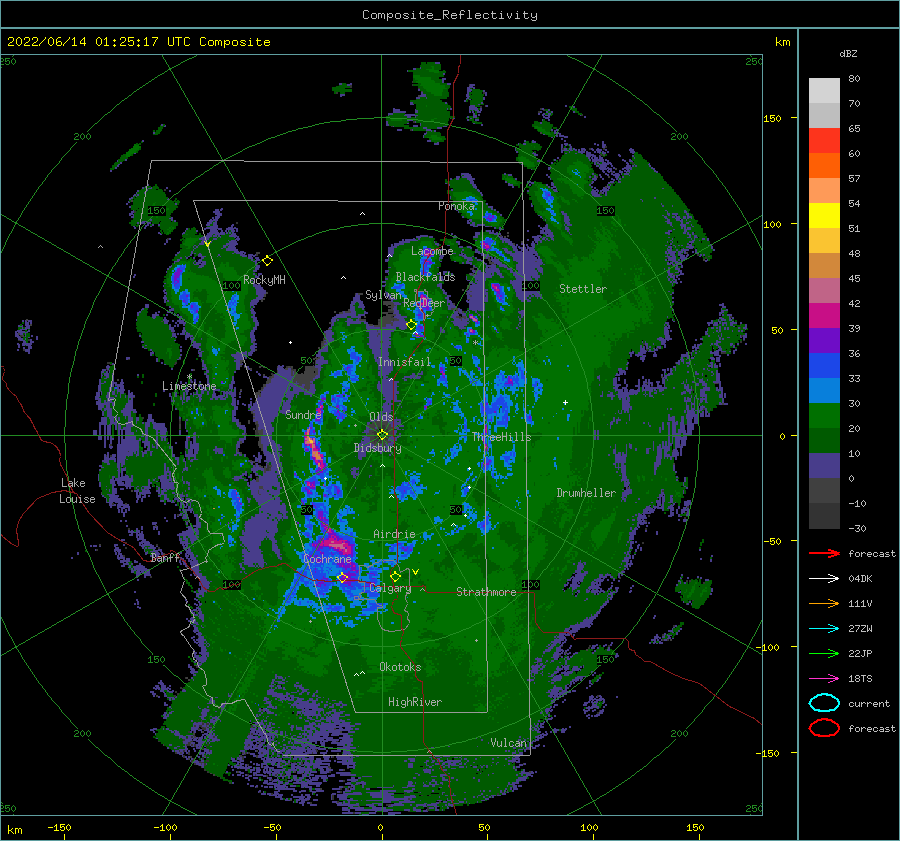Select the Cochrane label
The image size is (900, 841).
click(x=327, y=559)
